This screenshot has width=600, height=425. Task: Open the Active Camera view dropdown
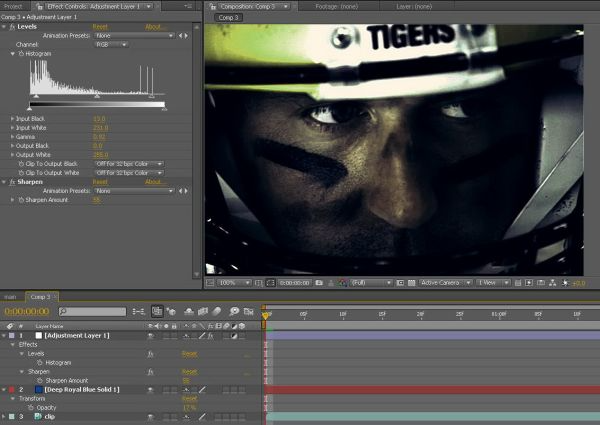coord(445,283)
